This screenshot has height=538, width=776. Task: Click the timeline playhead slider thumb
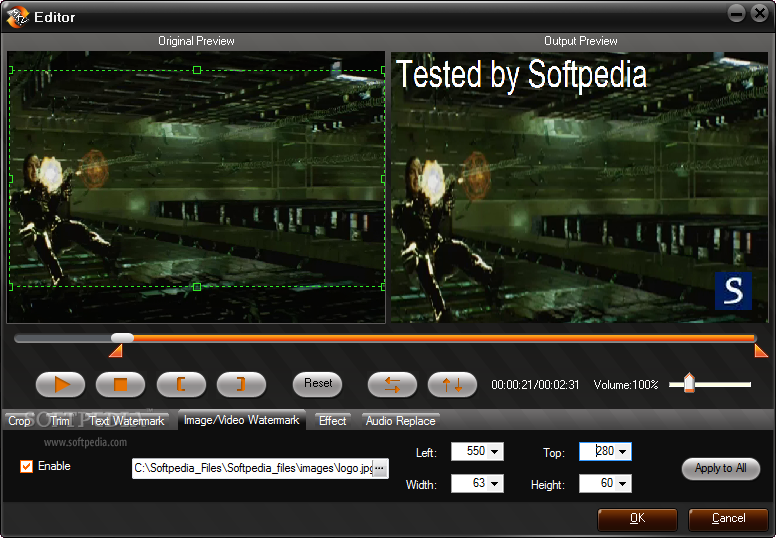122,338
